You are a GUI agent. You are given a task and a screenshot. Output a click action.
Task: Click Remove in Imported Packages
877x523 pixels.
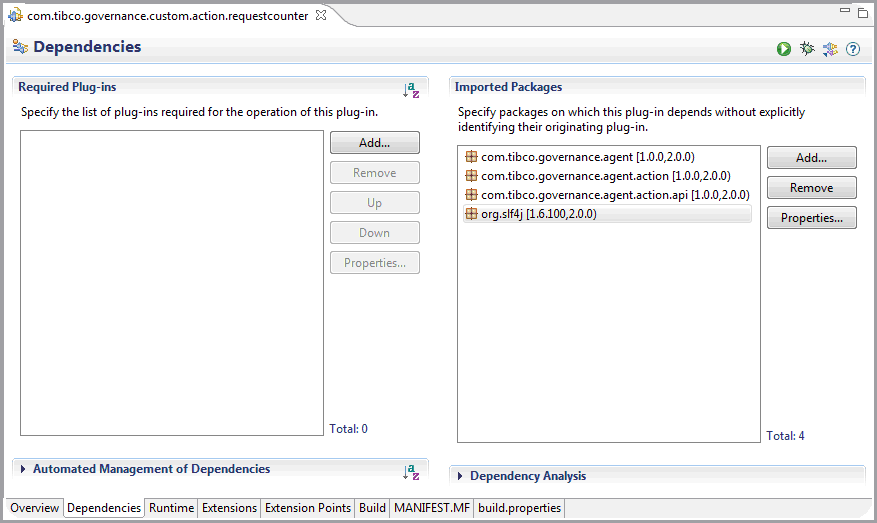coord(812,188)
